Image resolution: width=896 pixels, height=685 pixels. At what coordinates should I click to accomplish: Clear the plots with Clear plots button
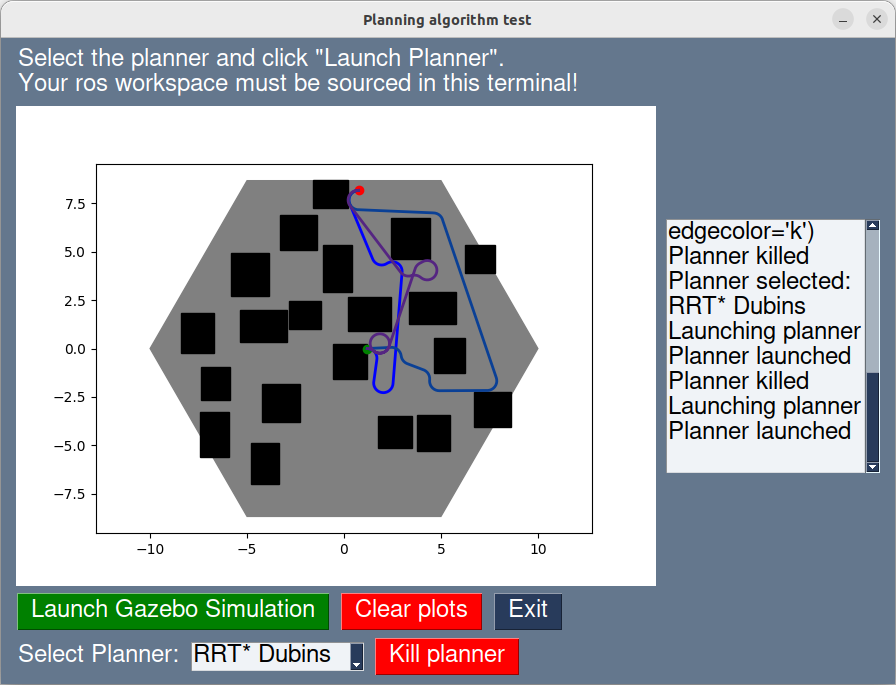pos(411,611)
